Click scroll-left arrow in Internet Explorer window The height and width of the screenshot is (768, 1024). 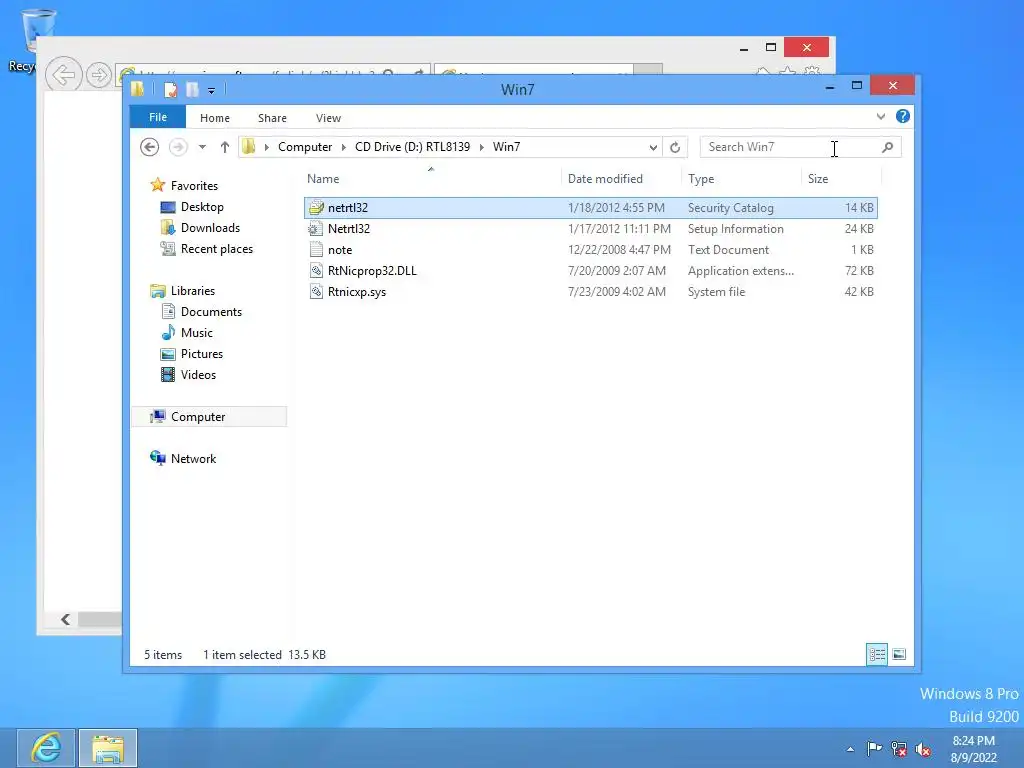(x=65, y=619)
